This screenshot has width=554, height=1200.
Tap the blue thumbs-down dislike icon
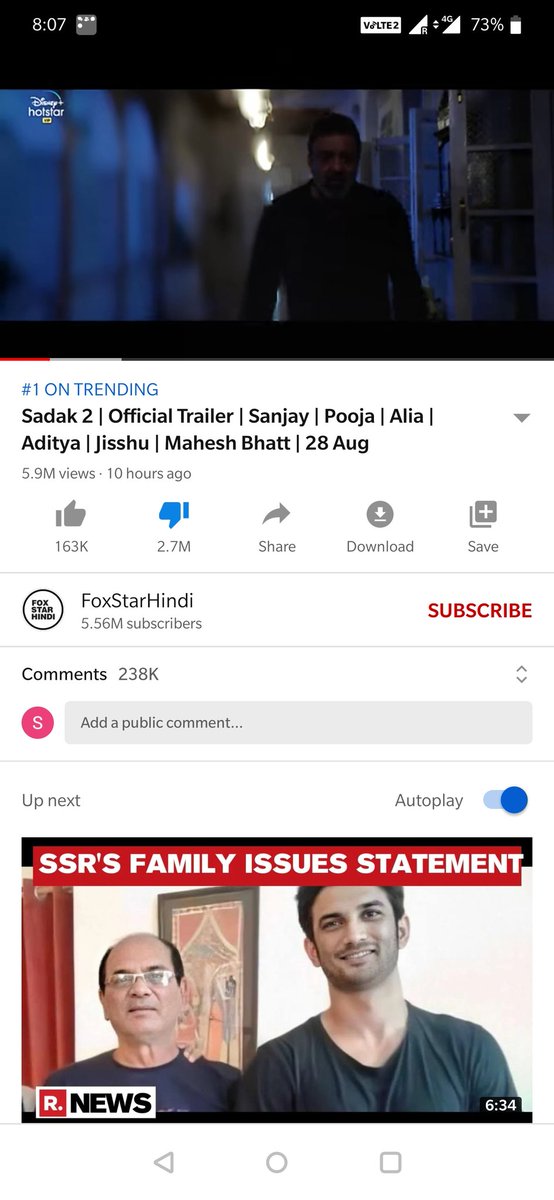pyautogui.click(x=174, y=514)
